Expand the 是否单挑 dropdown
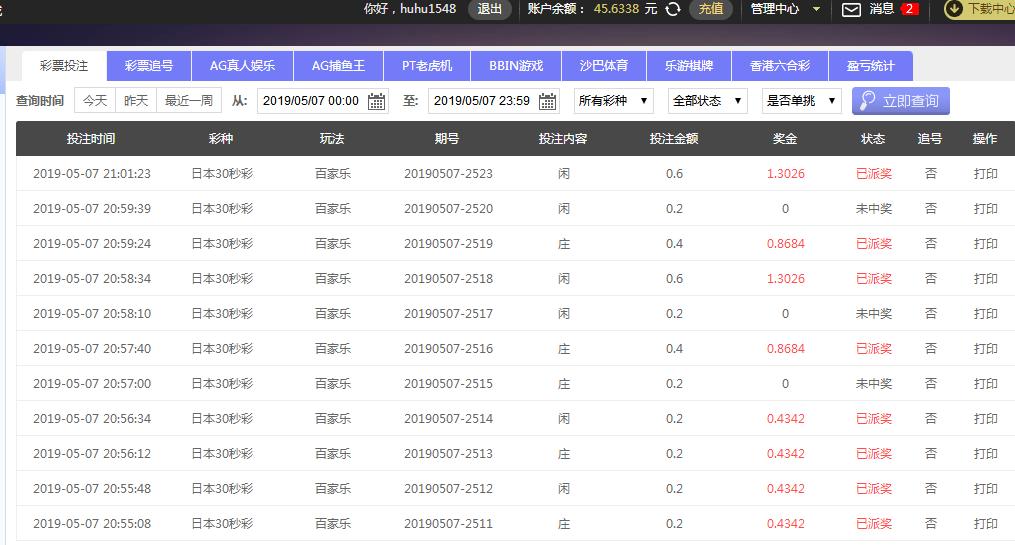This screenshot has height=545, width=1015. pyautogui.click(x=800, y=100)
